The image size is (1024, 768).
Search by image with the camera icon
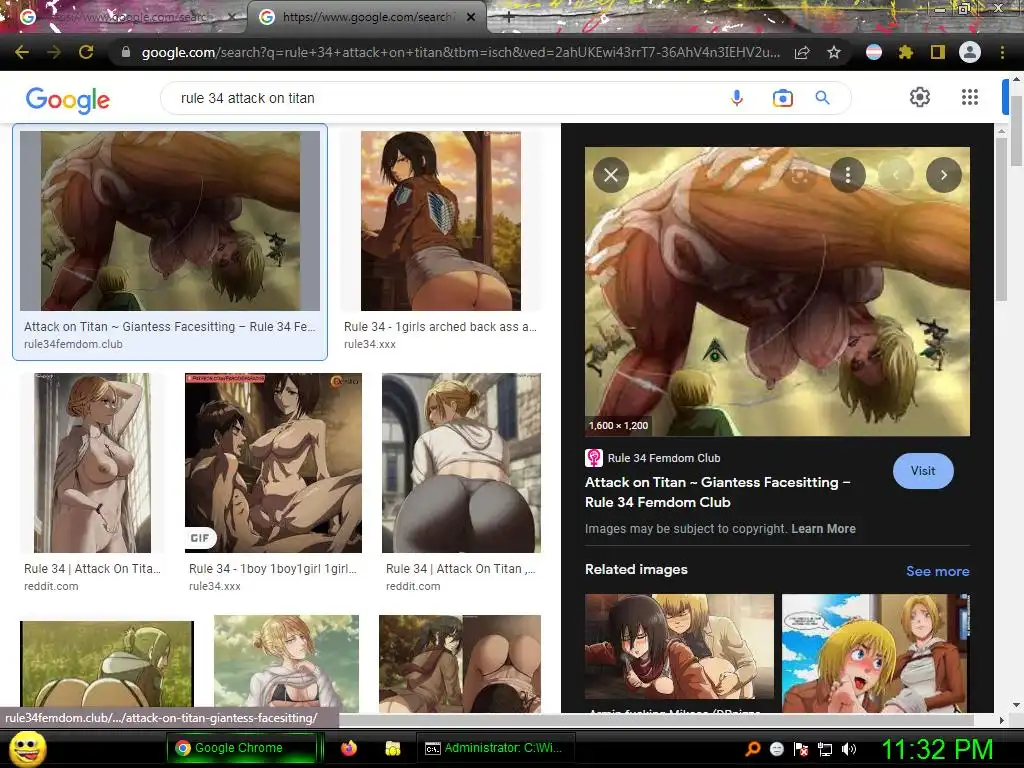[782, 98]
